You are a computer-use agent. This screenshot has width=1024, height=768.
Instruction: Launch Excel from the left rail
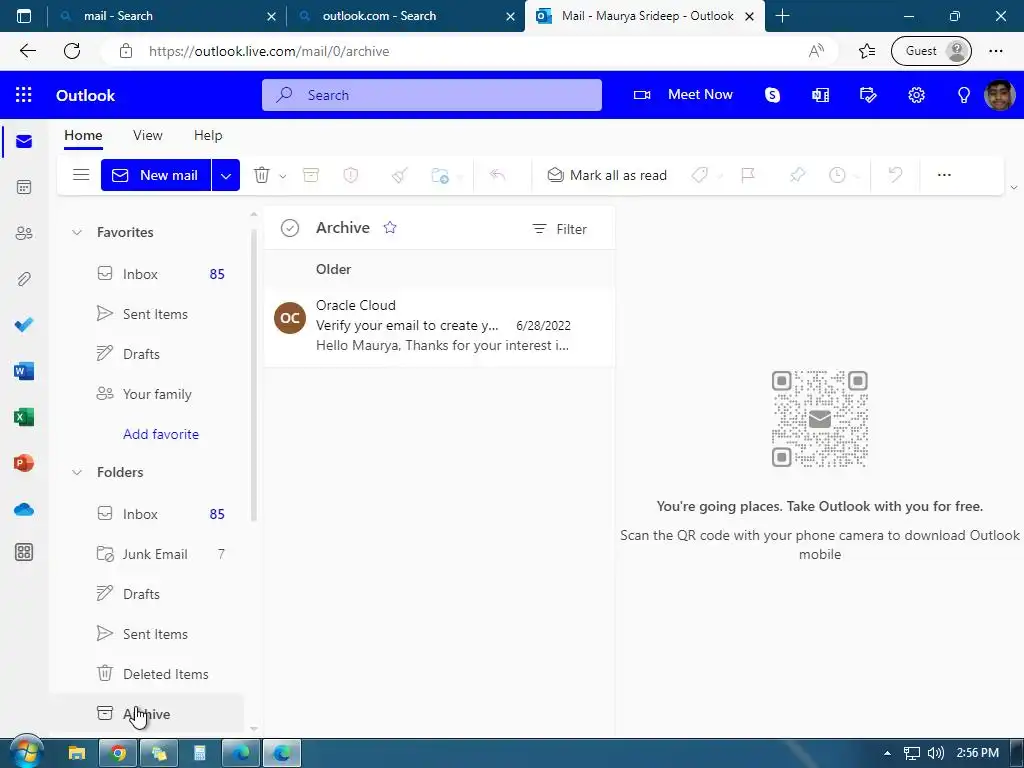point(24,417)
